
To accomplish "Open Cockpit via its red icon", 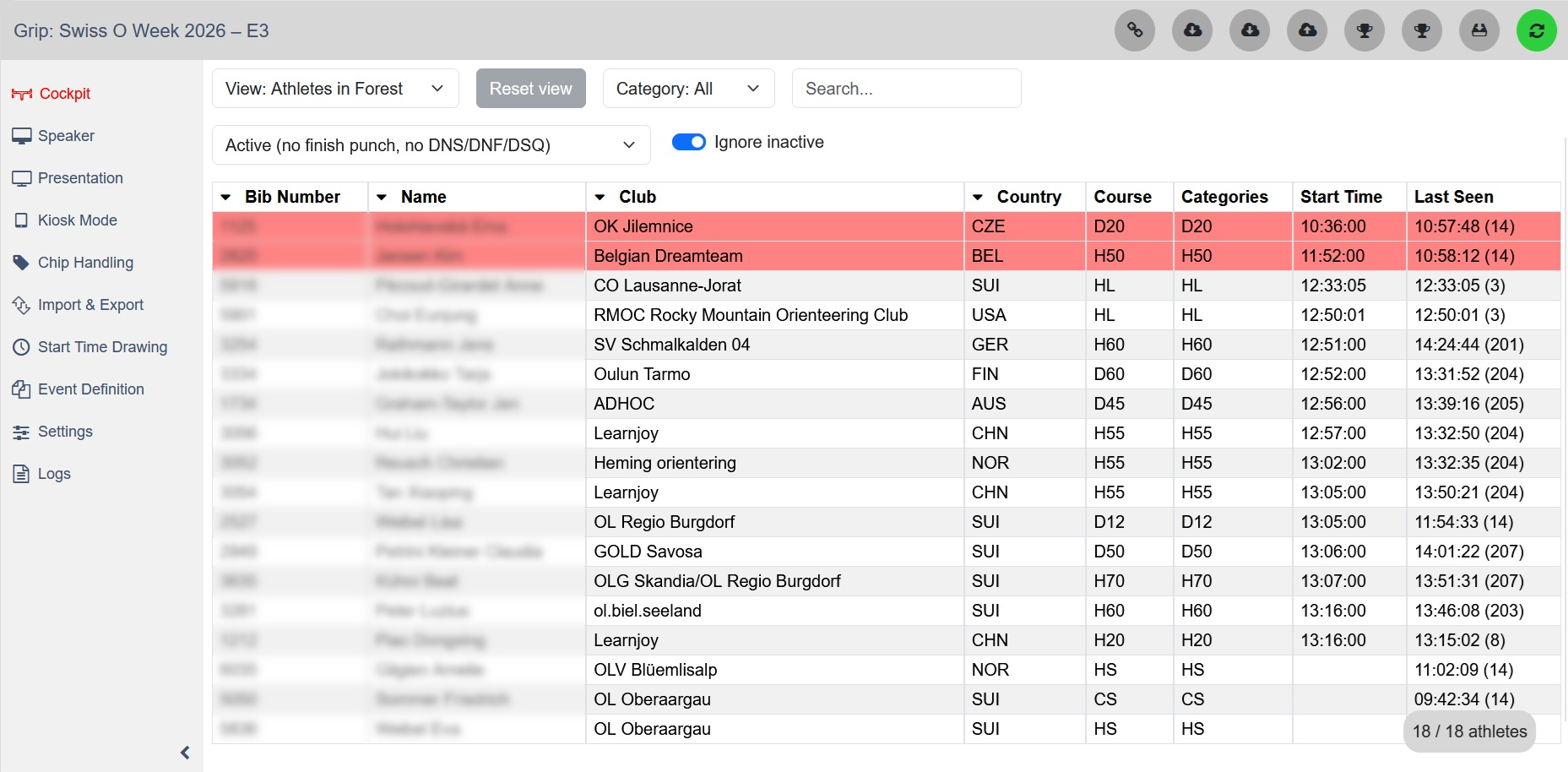I will tap(22, 94).
